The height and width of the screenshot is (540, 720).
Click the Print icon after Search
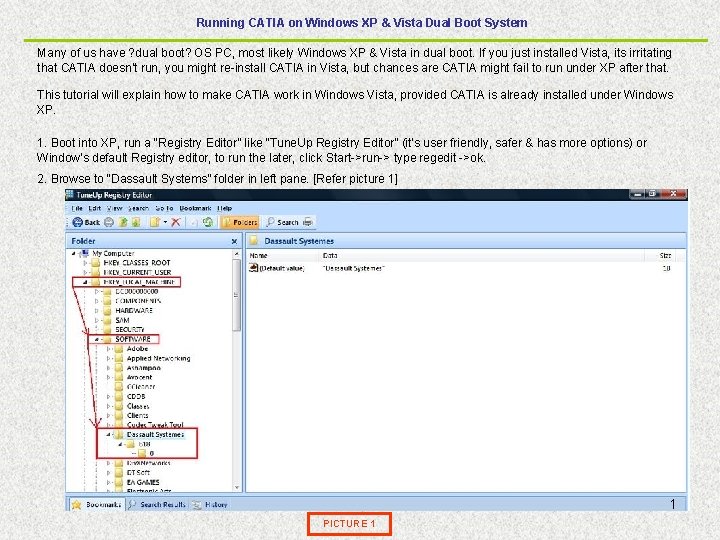pos(308,222)
